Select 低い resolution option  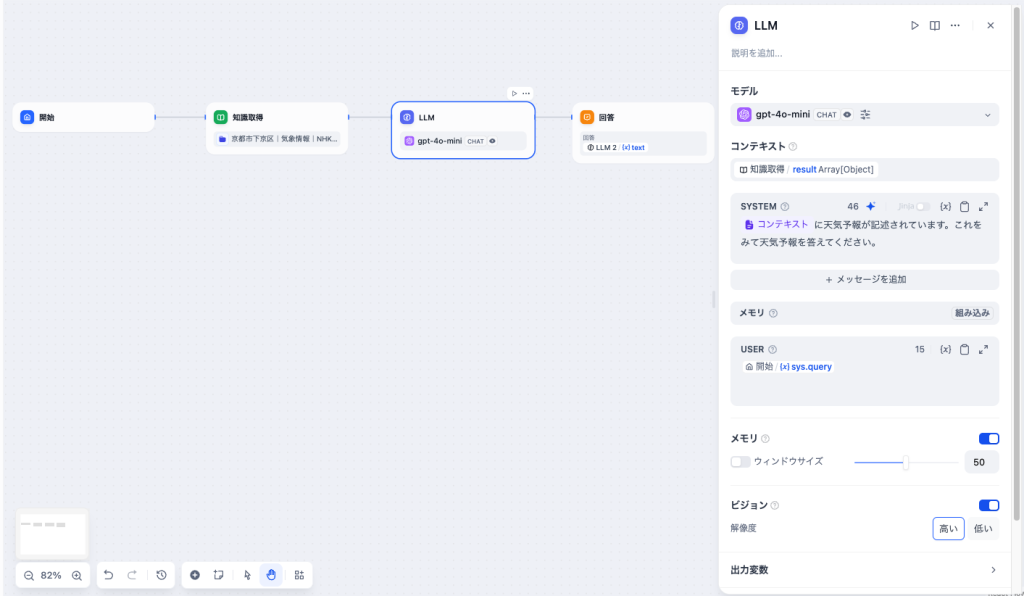(983, 528)
